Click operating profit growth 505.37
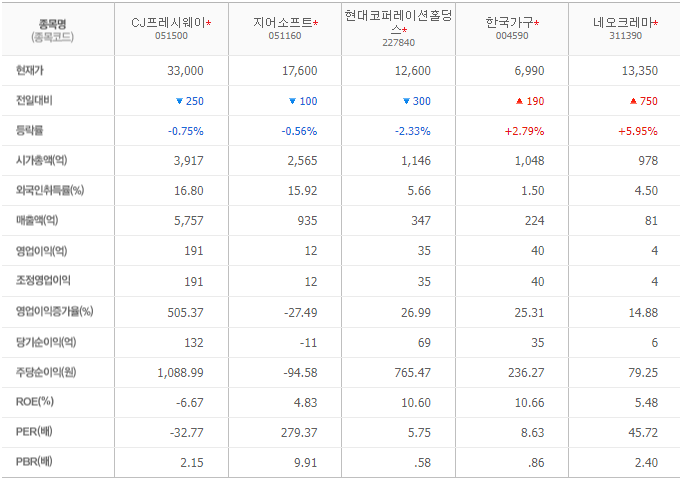Screen dimensions: 680x479 tap(185, 313)
